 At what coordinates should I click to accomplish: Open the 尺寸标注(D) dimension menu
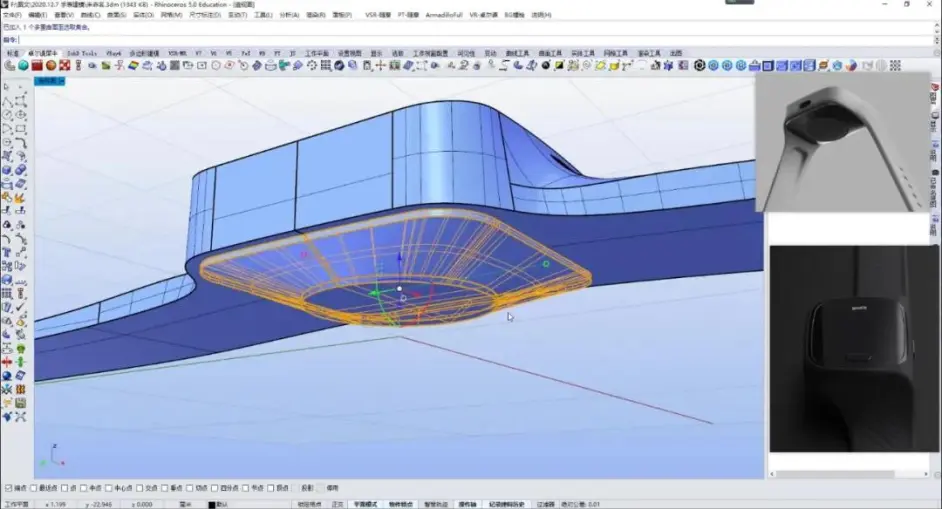click(x=205, y=14)
